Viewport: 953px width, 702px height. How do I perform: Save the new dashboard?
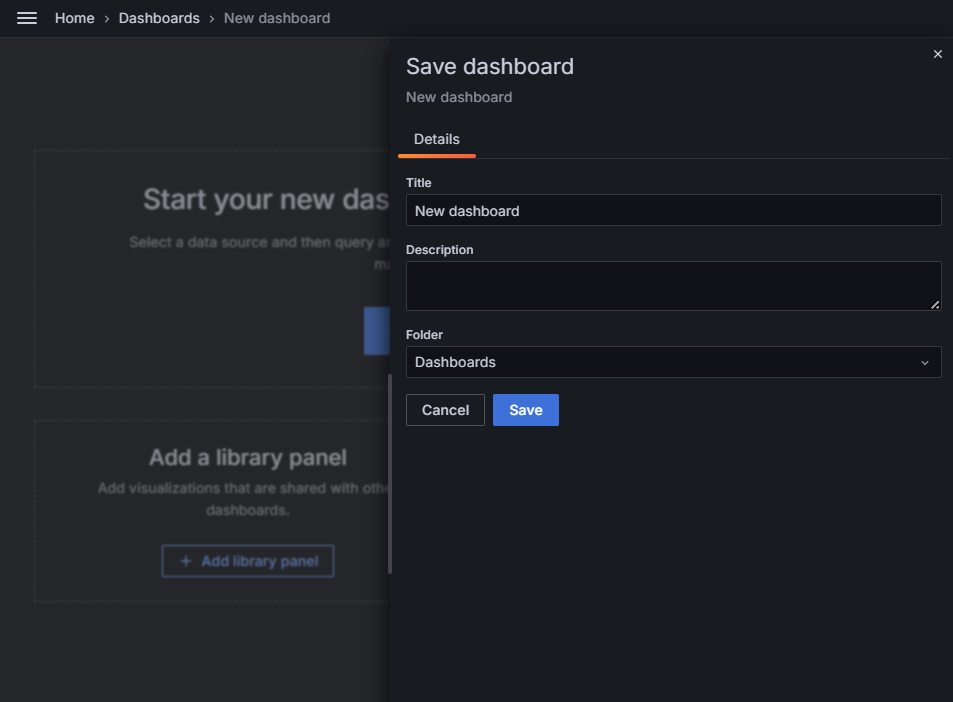pyautogui.click(x=526, y=410)
